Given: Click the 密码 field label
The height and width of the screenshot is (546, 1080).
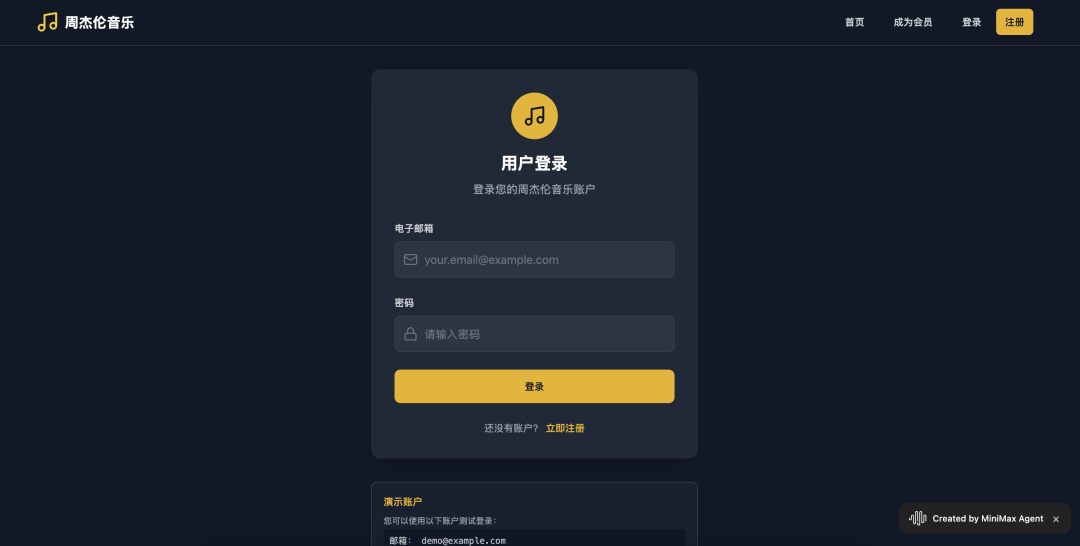Looking at the screenshot, I should pos(404,303).
